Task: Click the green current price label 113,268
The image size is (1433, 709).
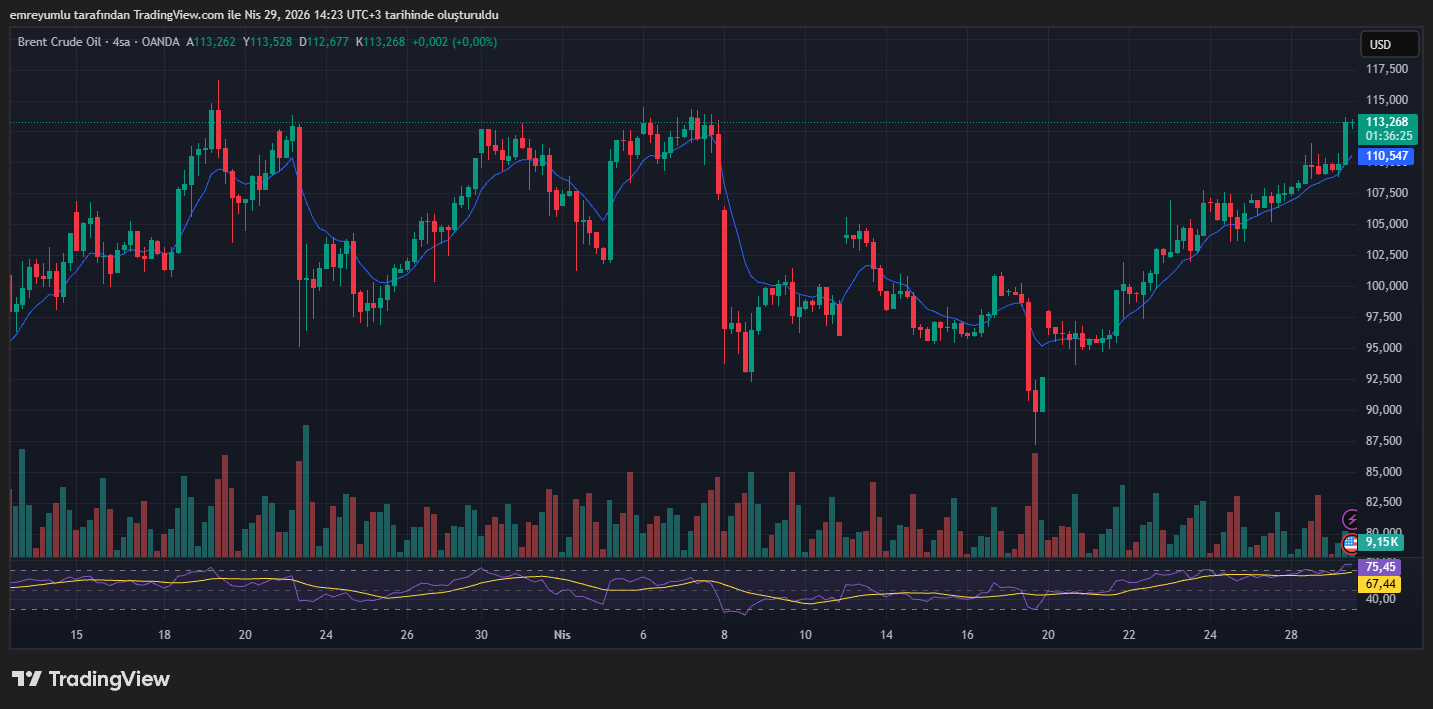Action: (1386, 122)
